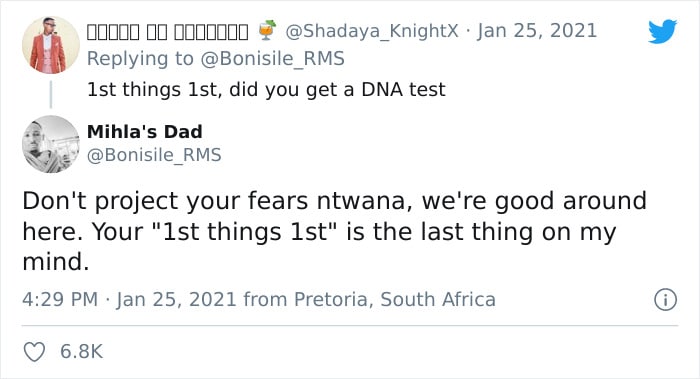Viewport: 700px width, 379px height.
Task: Click the Jan 25, 2021 date in footer
Action: [x=176, y=299]
